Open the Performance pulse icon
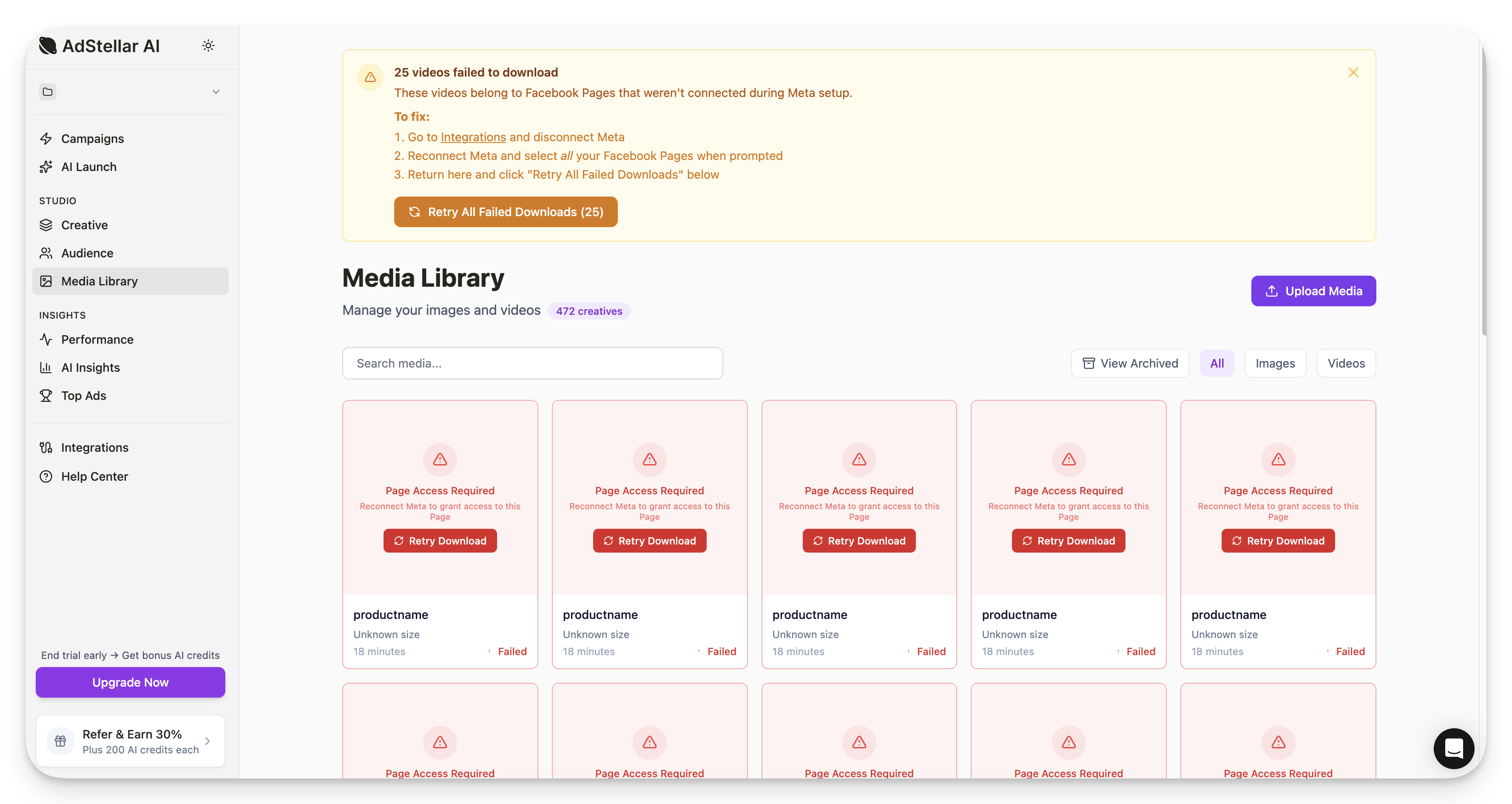Screen dimensions: 1512x804 click(46, 339)
